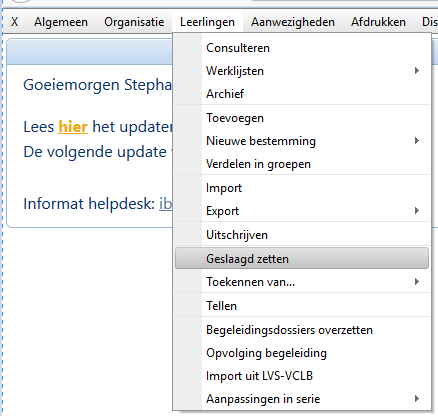This screenshot has width=438, height=416.
Task: Click the X menu bar item
Action: tap(14, 22)
